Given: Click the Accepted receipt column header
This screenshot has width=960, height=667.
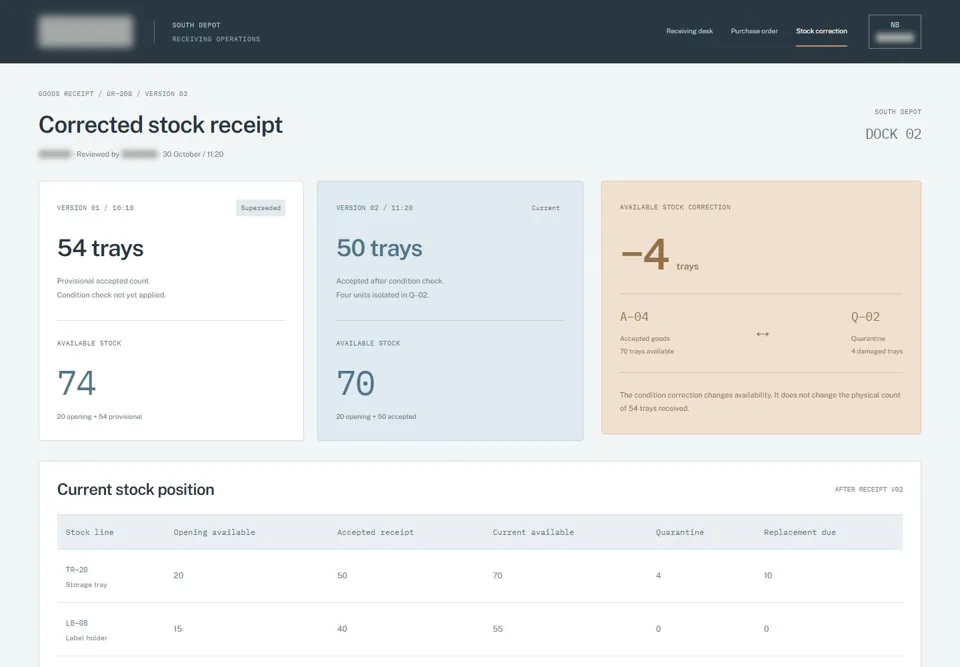Looking at the screenshot, I should [375, 533].
